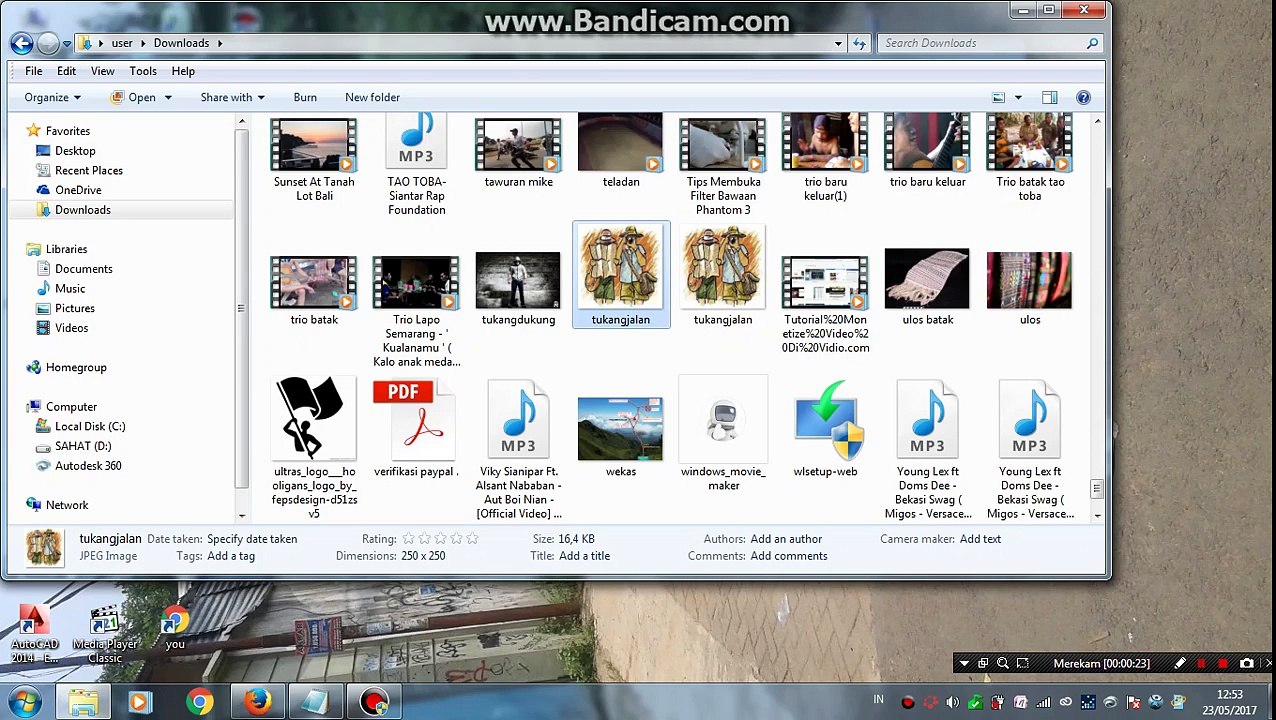This screenshot has width=1276, height=720.
Task: Open the Tools menu
Action: coord(143,71)
